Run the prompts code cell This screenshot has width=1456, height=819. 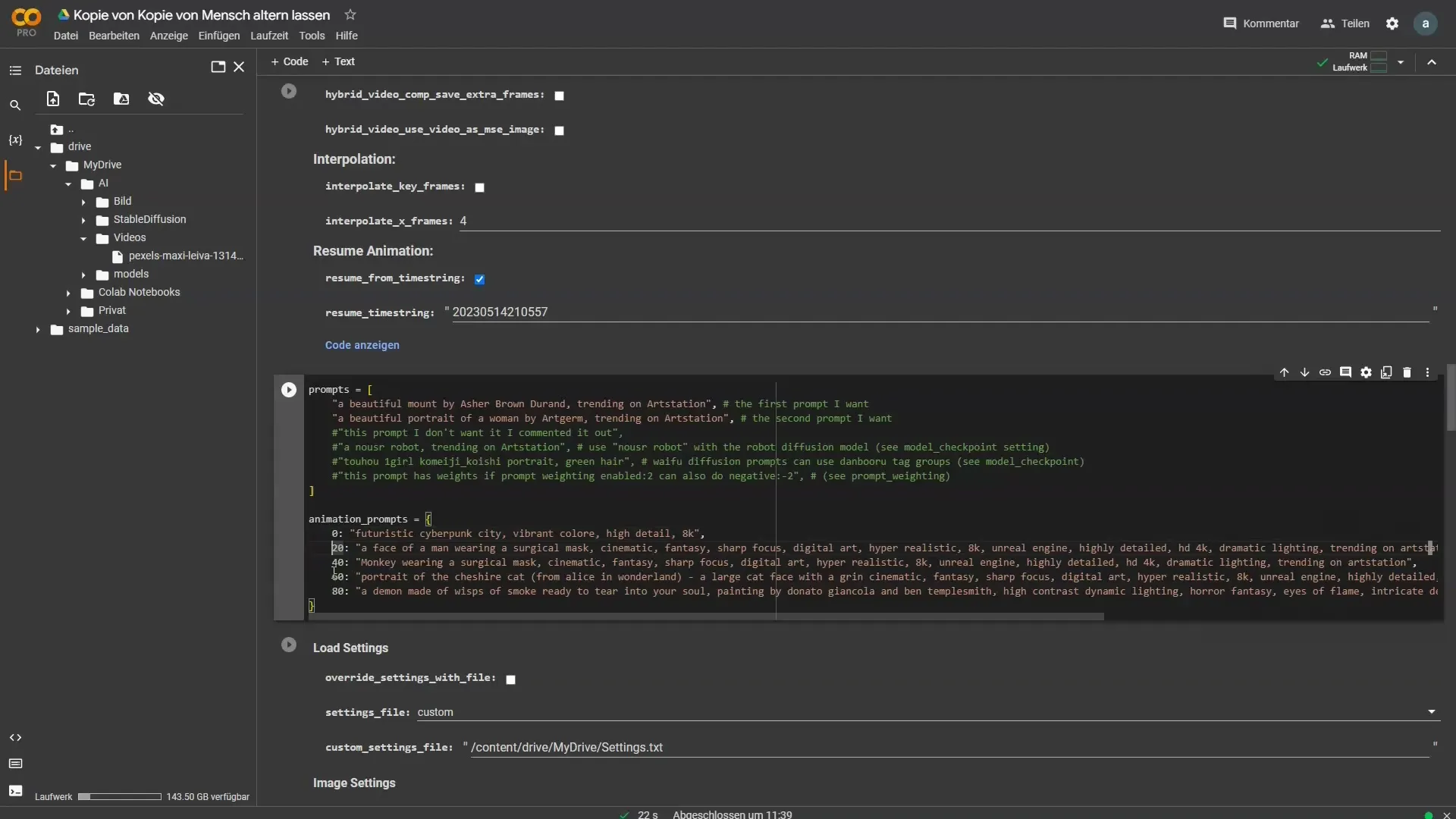pyautogui.click(x=289, y=390)
